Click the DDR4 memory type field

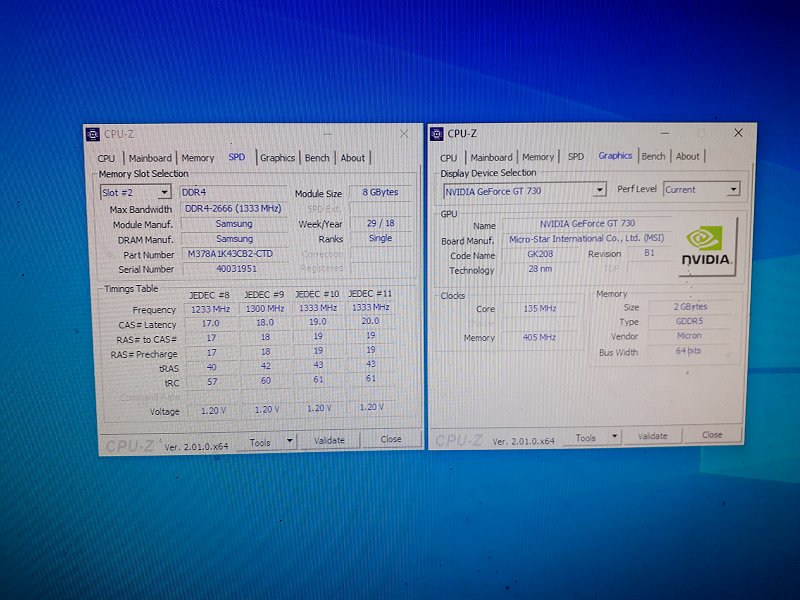tap(233, 192)
